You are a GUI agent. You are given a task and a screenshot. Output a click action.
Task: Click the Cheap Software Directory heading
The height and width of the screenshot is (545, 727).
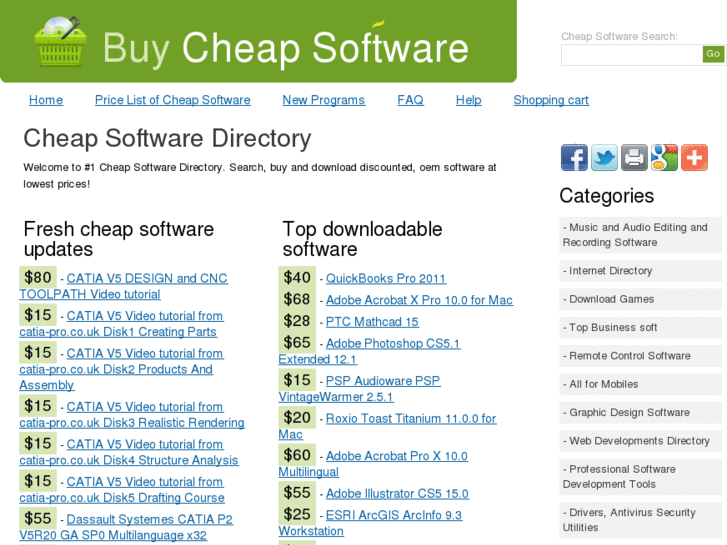click(167, 139)
